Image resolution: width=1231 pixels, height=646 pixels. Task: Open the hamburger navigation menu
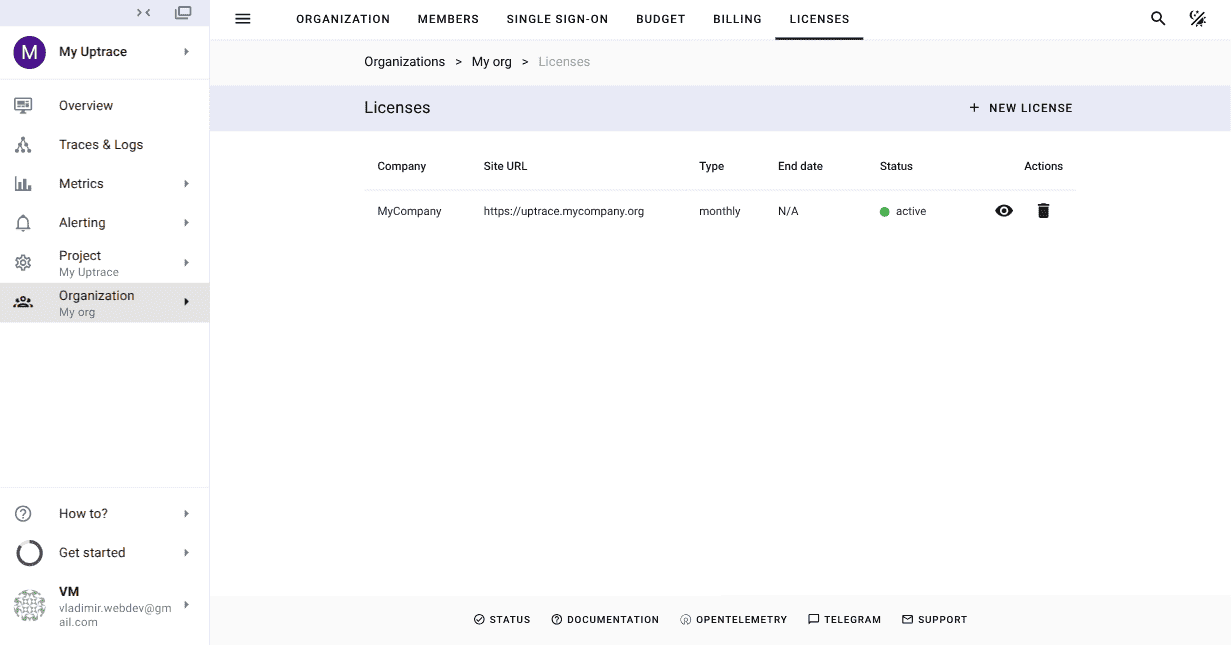(242, 19)
